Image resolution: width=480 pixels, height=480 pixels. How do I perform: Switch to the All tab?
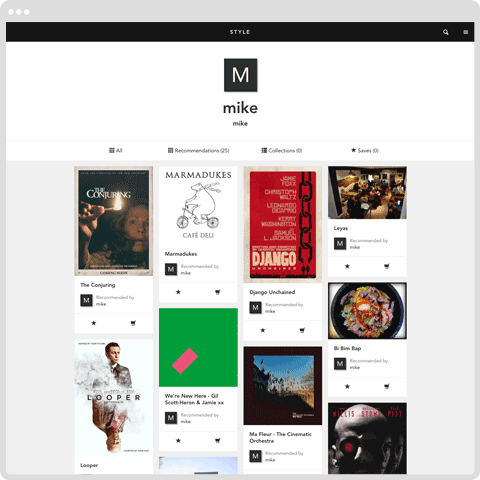point(116,150)
